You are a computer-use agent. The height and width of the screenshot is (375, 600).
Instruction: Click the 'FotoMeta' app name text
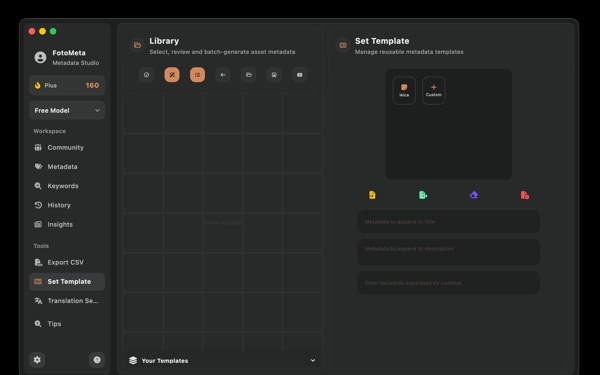[x=69, y=53]
